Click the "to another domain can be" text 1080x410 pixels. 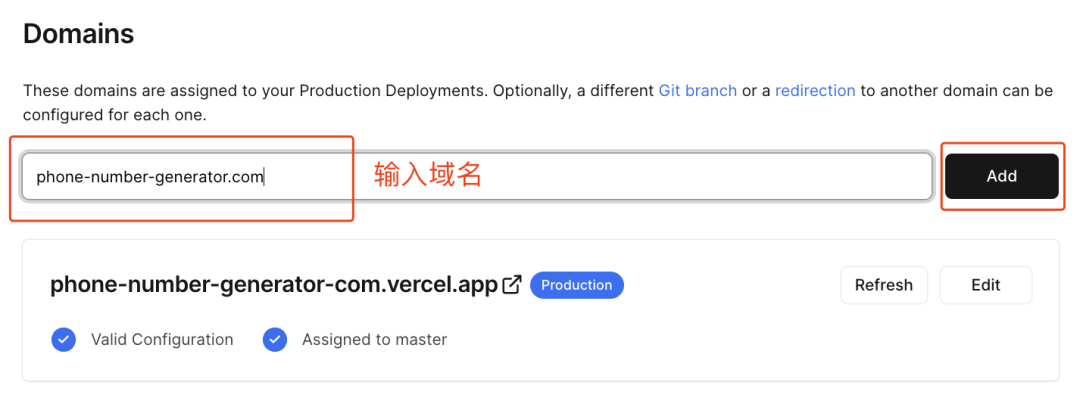956,90
